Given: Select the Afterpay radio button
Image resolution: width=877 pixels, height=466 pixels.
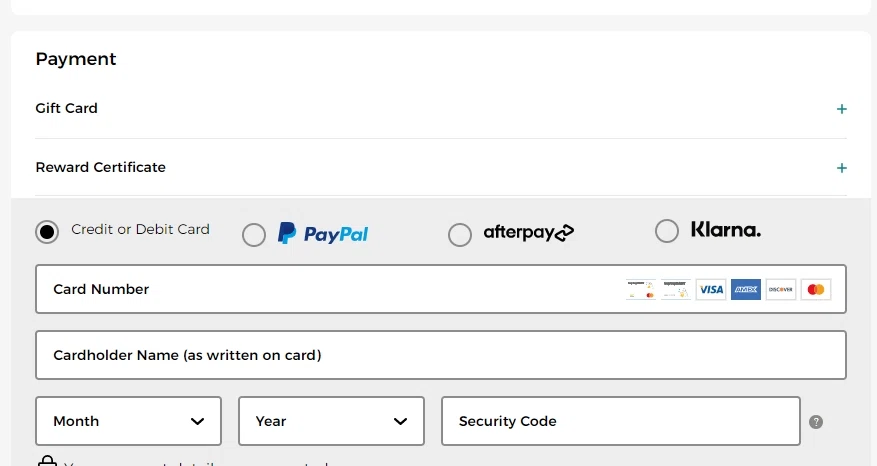Looking at the screenshot, I should coord(460,235).
